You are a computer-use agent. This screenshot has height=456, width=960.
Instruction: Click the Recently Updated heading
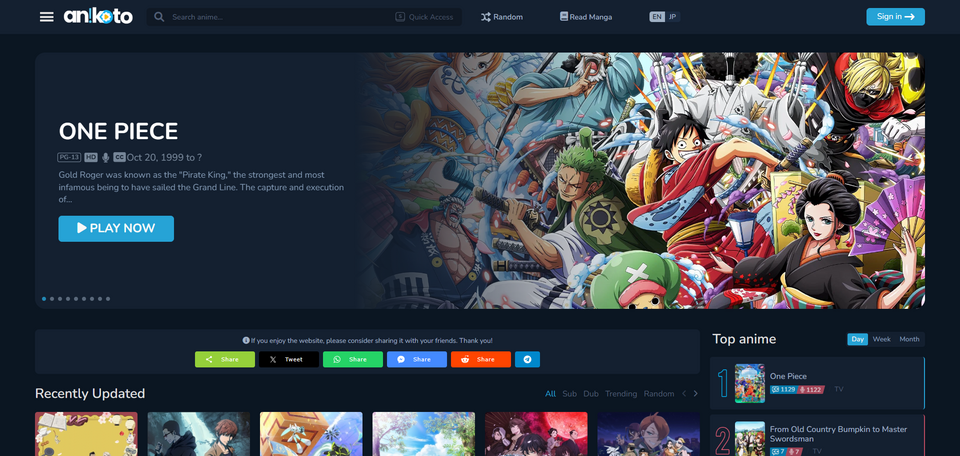[x=90, y=394]
